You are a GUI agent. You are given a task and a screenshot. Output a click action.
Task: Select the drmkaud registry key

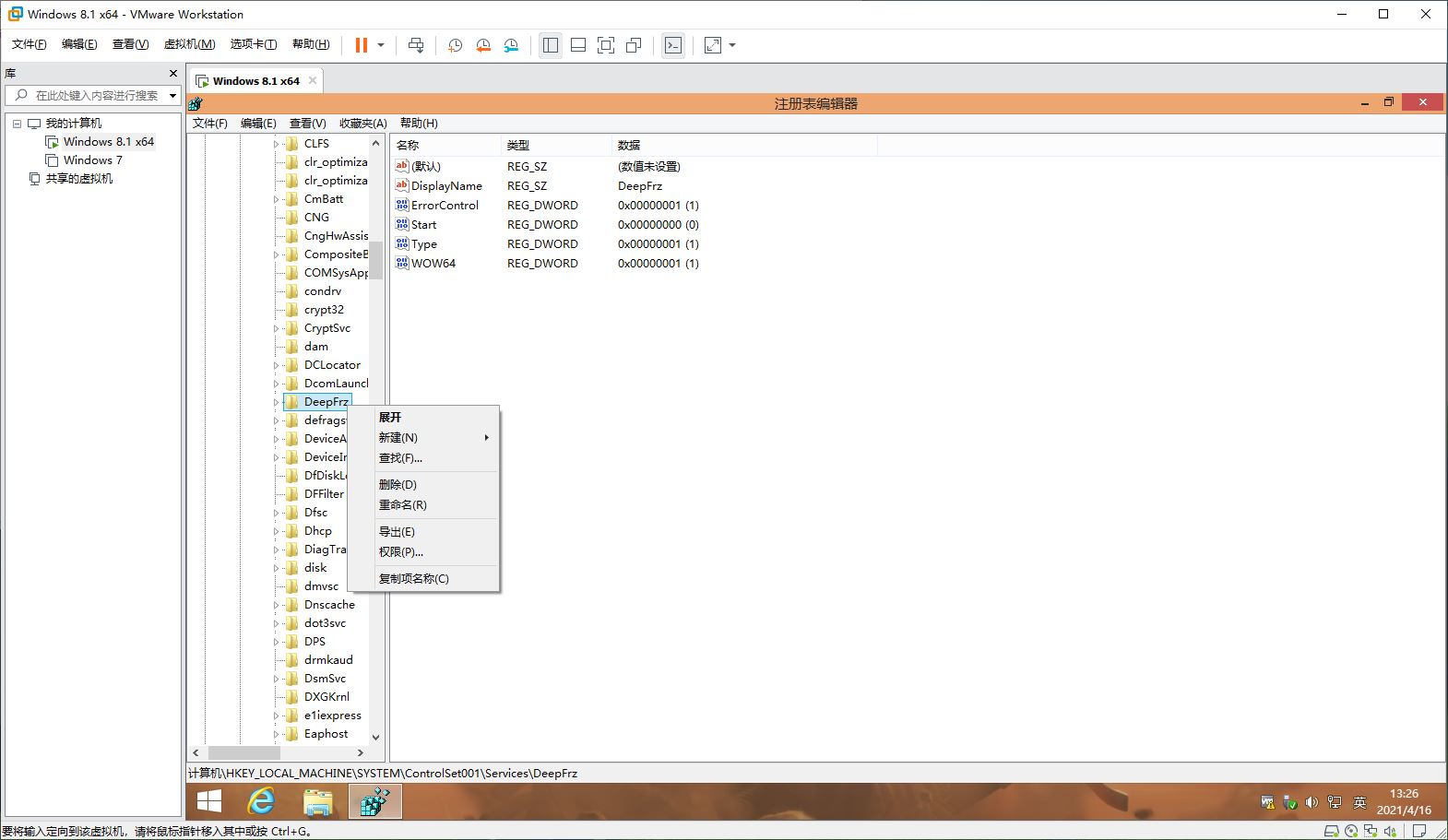pyautogui.click(x=328, y=660)
